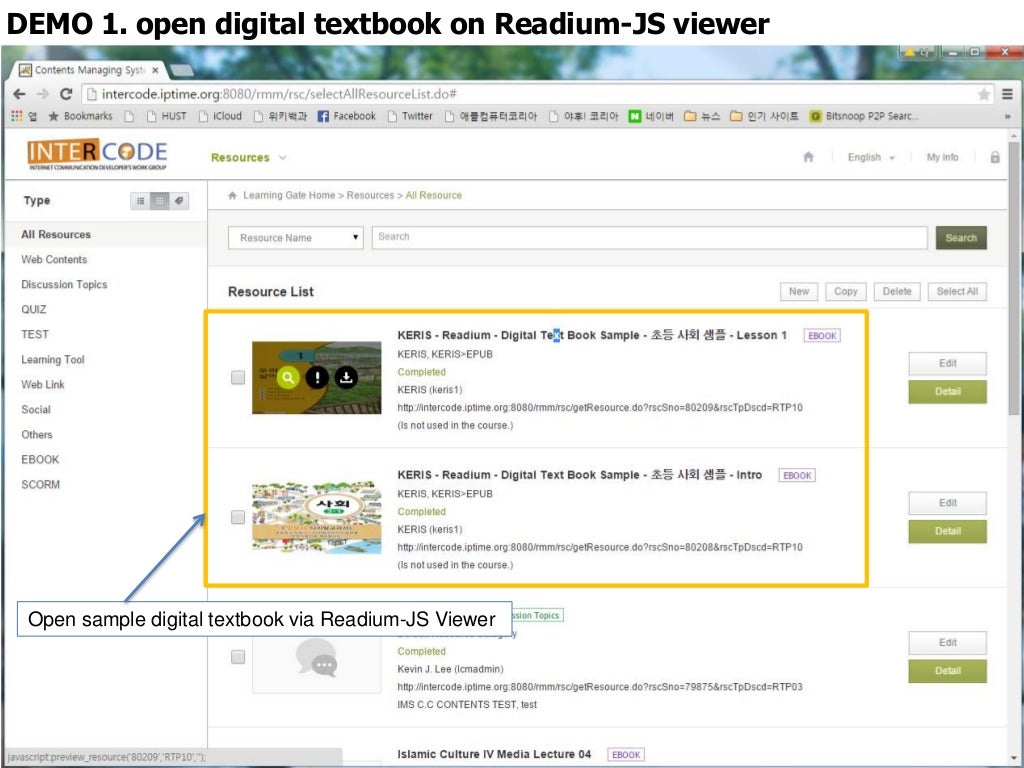Click the Intro textbook cover thumbnail
This screenshot has width=1024, height=768.
pyautogui.click(x=317, y=517)
